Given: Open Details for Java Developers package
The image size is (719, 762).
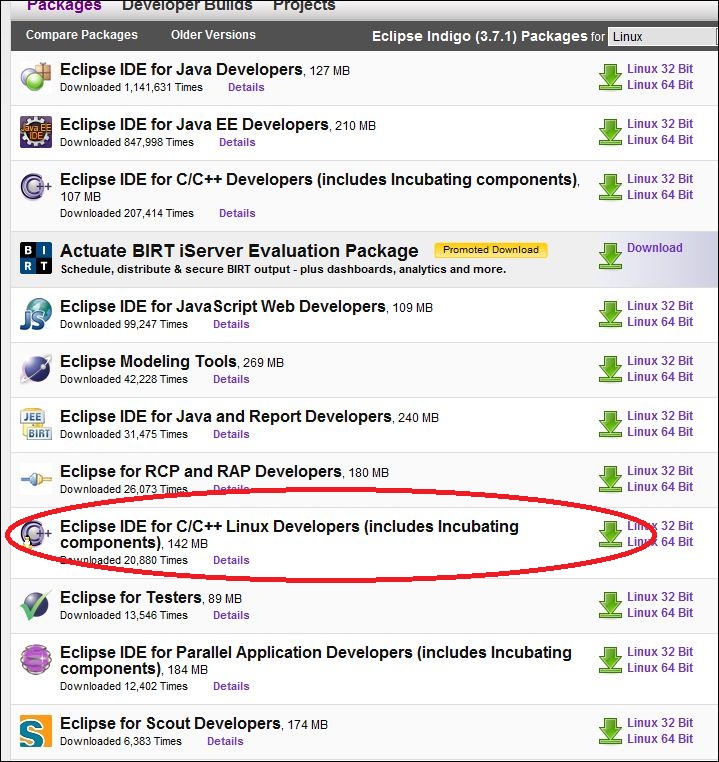Looking at the screenshot, I should (246, 87).
